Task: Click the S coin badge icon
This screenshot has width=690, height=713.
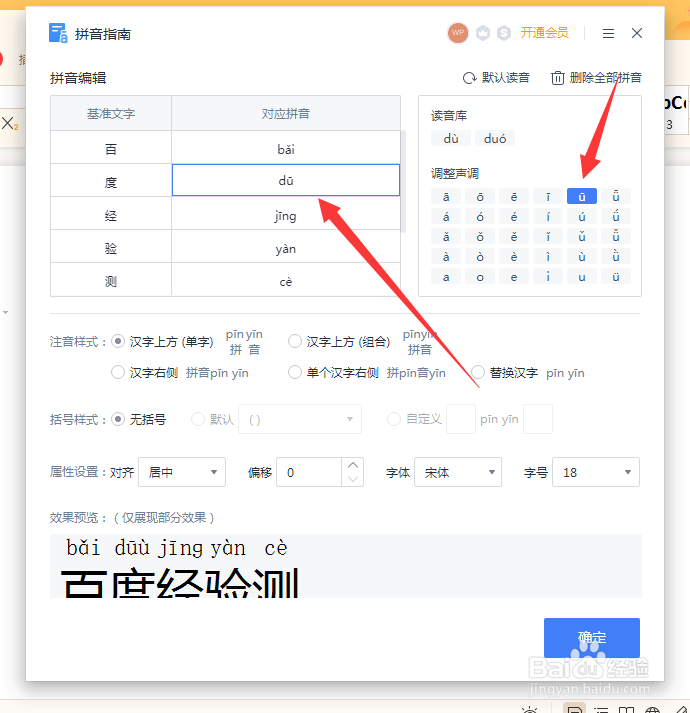Action: pyautogui.click(x=504, y=33)
